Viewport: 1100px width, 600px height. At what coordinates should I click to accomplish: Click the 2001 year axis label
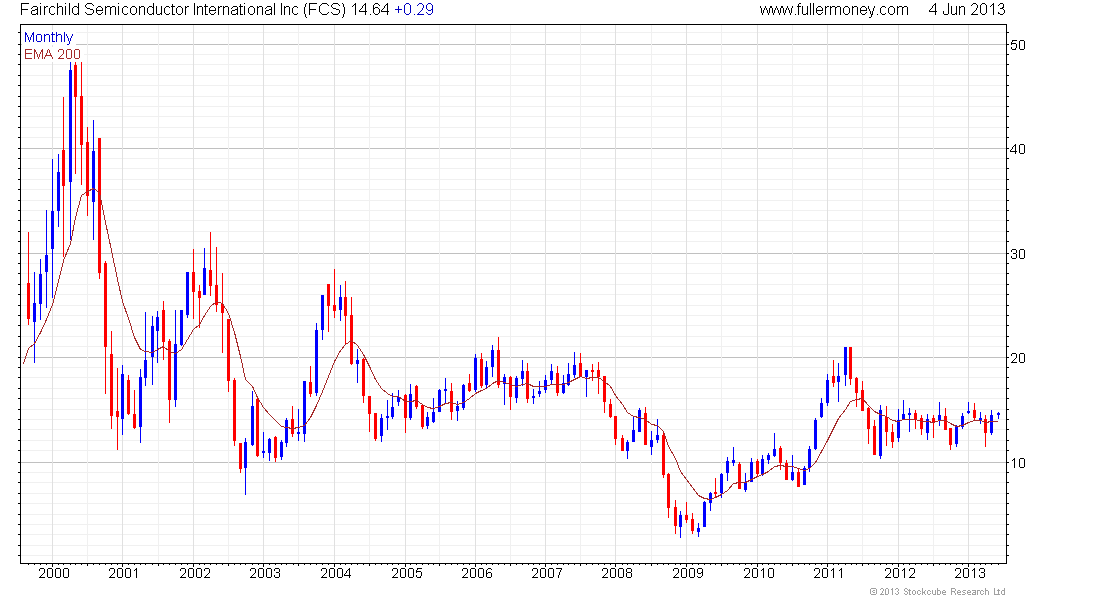click(x=123, y=573)
